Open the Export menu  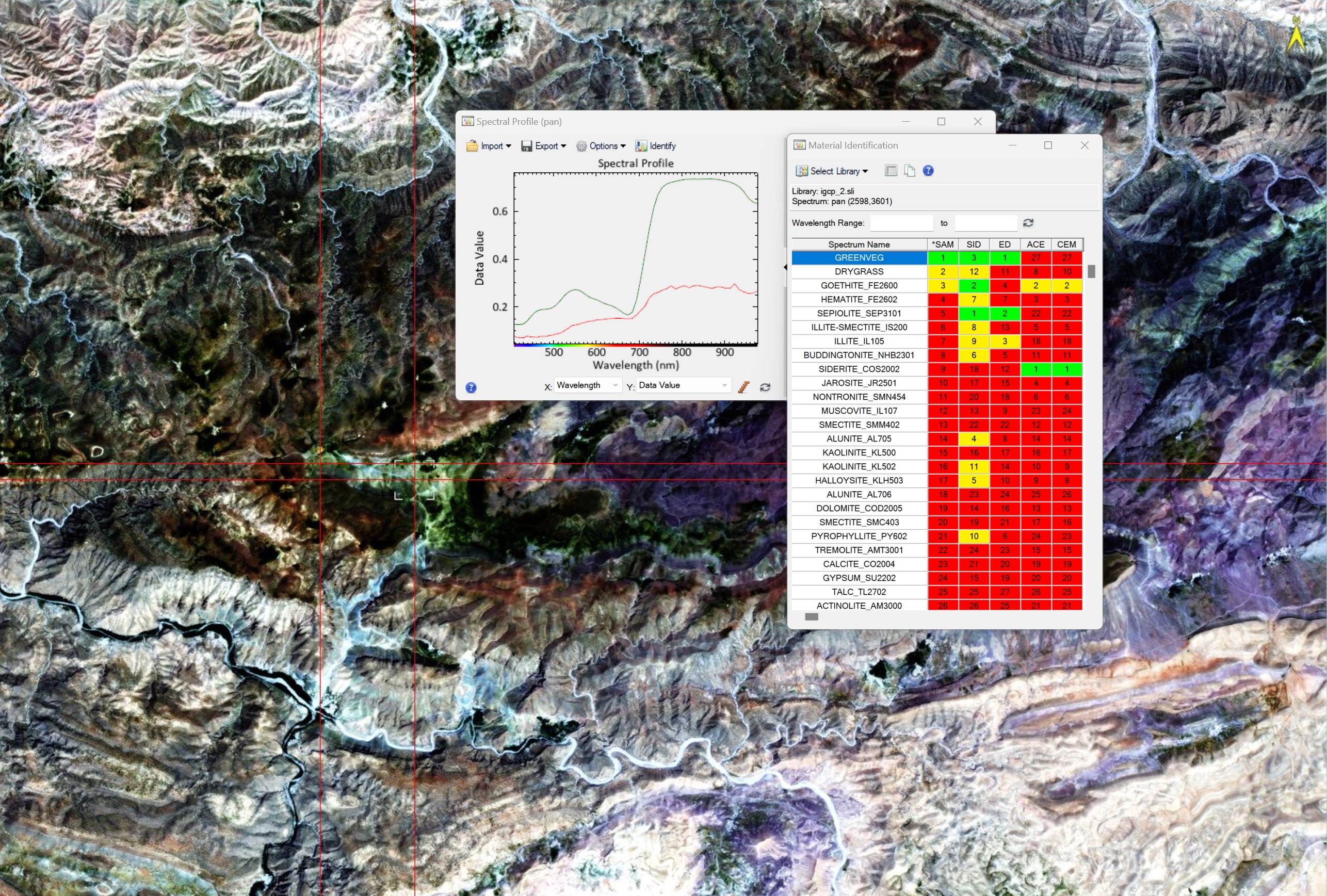coord(544,146)
